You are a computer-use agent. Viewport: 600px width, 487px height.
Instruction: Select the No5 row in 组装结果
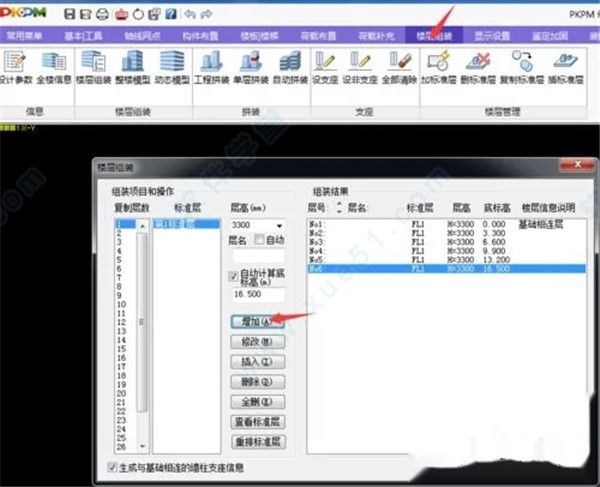[446, 260]
